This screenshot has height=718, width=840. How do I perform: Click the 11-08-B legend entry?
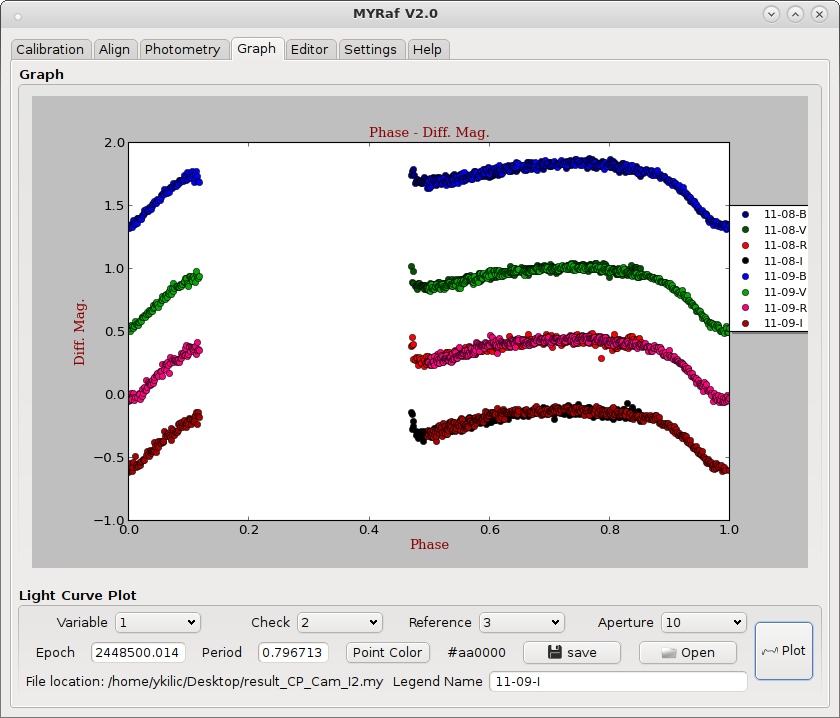(x=774, y=214)
